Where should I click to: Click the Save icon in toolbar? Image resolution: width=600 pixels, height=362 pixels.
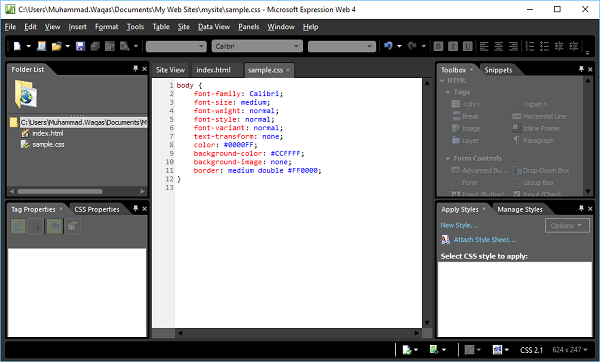[x=80, y=46]
